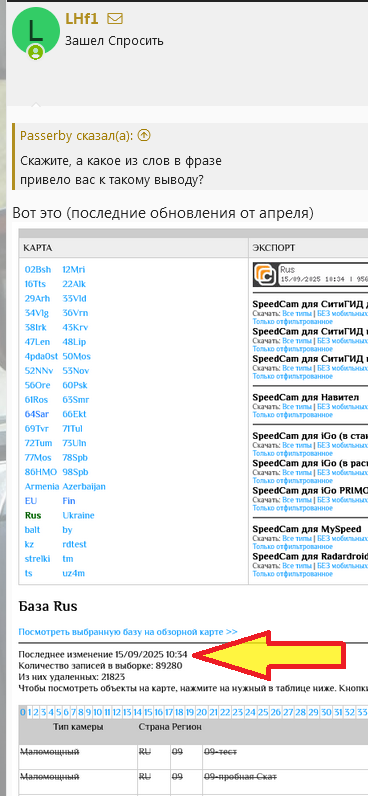Click the "Тип камеры" column header
368x796 pixels.
point(78,727)
